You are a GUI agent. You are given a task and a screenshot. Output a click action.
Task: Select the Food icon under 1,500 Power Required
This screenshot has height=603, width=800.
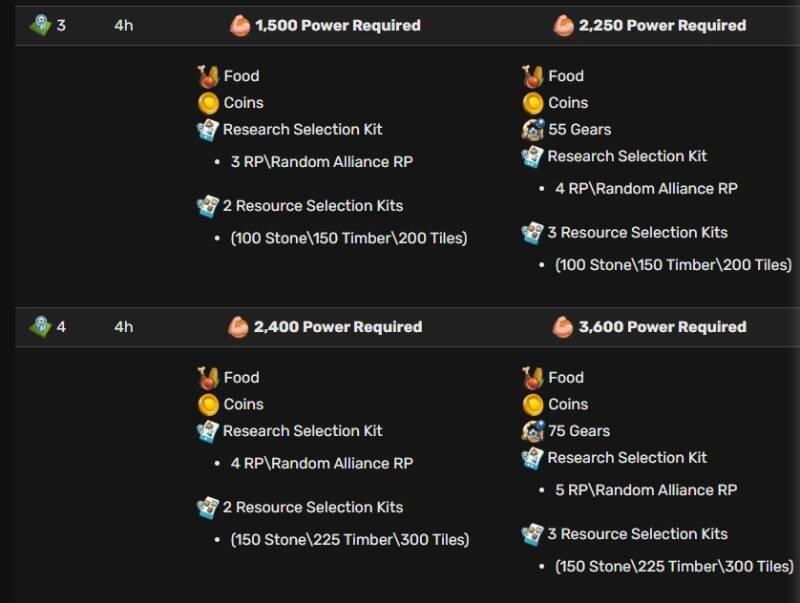click(x=208, y=76)
